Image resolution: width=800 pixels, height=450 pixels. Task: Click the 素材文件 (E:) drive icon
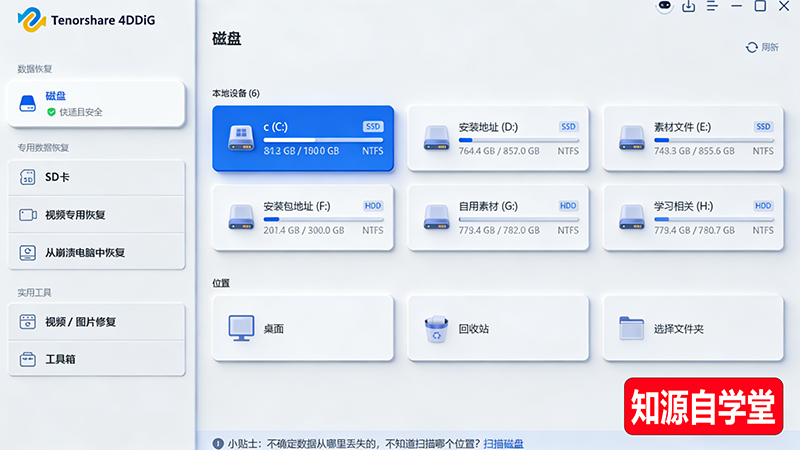click(631, 138)
